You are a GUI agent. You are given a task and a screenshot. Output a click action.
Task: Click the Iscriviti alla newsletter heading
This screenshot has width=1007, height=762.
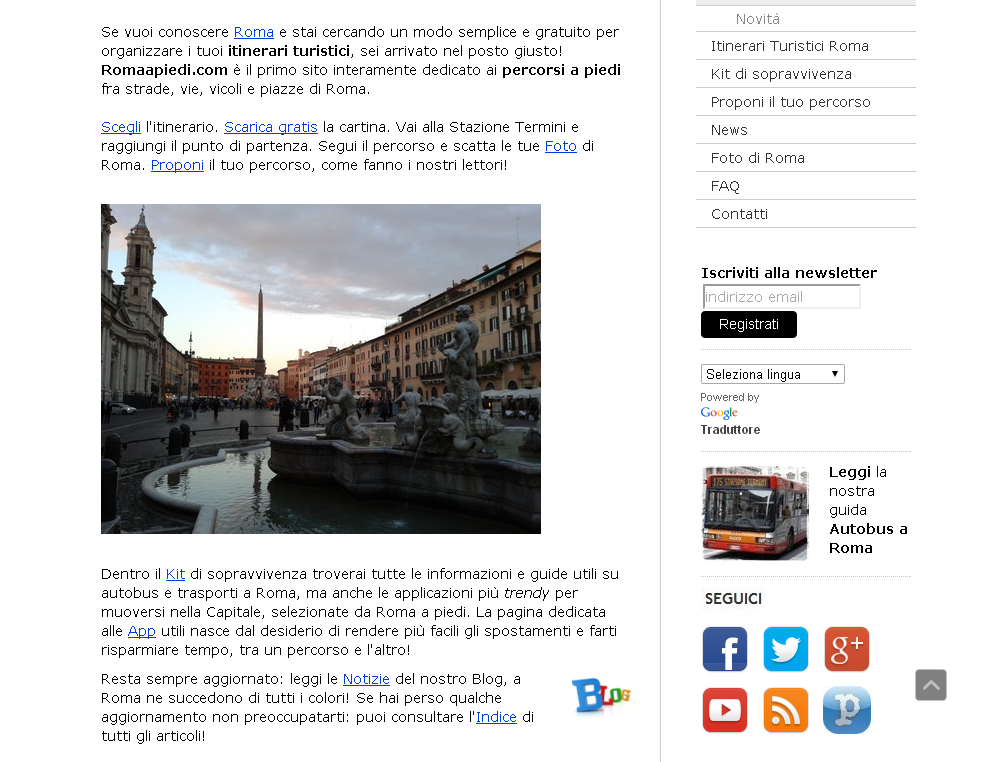coord(789,273)
